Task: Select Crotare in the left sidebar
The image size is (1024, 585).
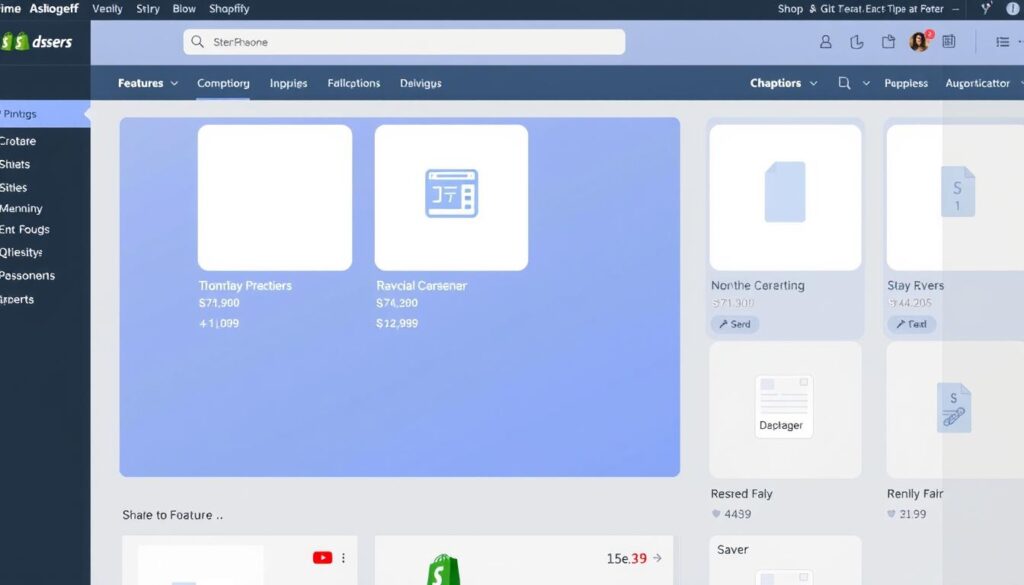Action: click(x=18, y=141)
